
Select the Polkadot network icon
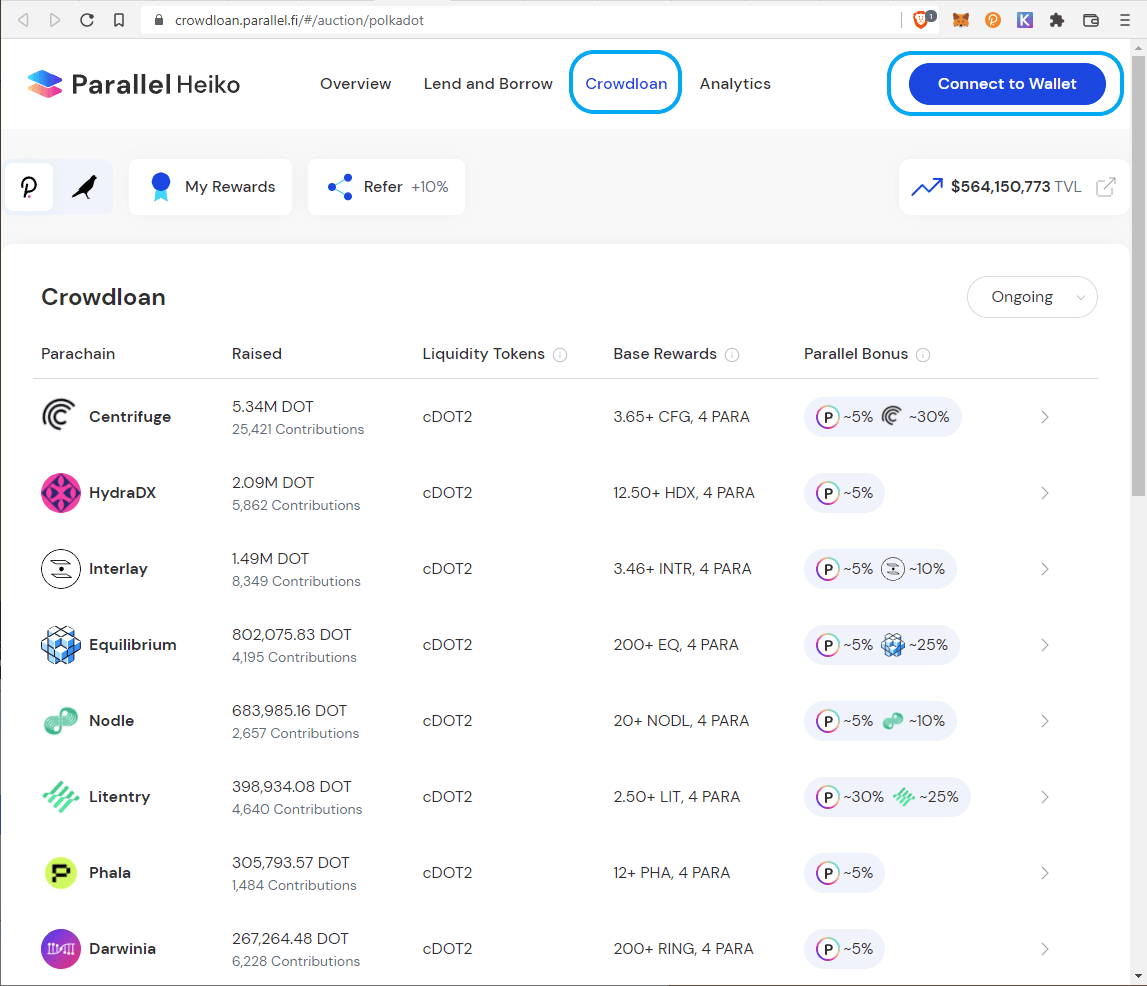pos(29,187)
